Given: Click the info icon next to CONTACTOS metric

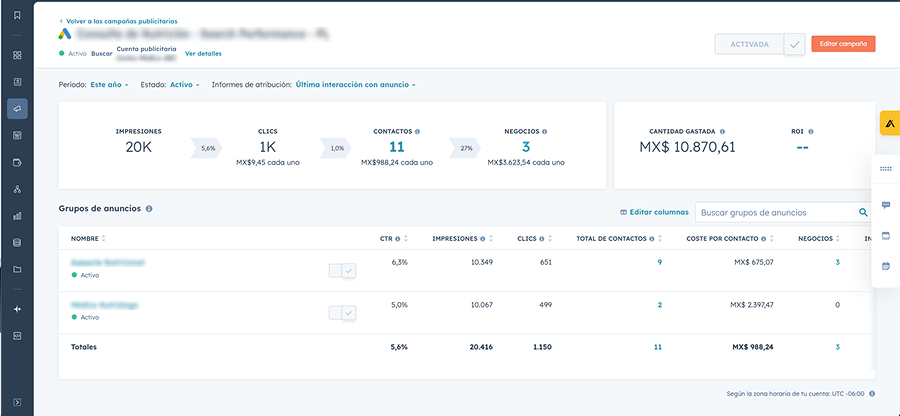Looking at the screenshot, I should coord(417,131).
